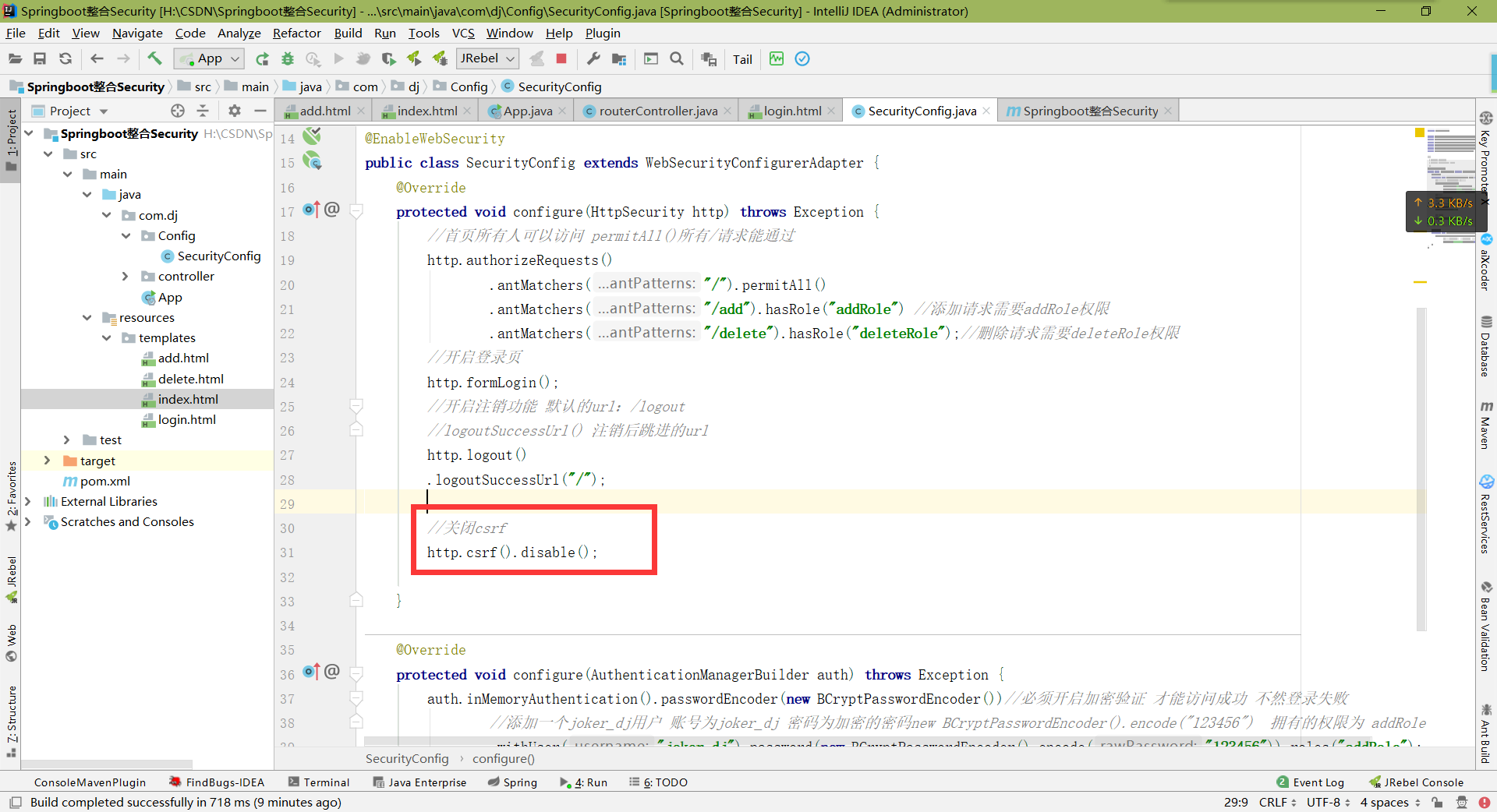Open the App run configuration dropdown

tap(209, 58)
